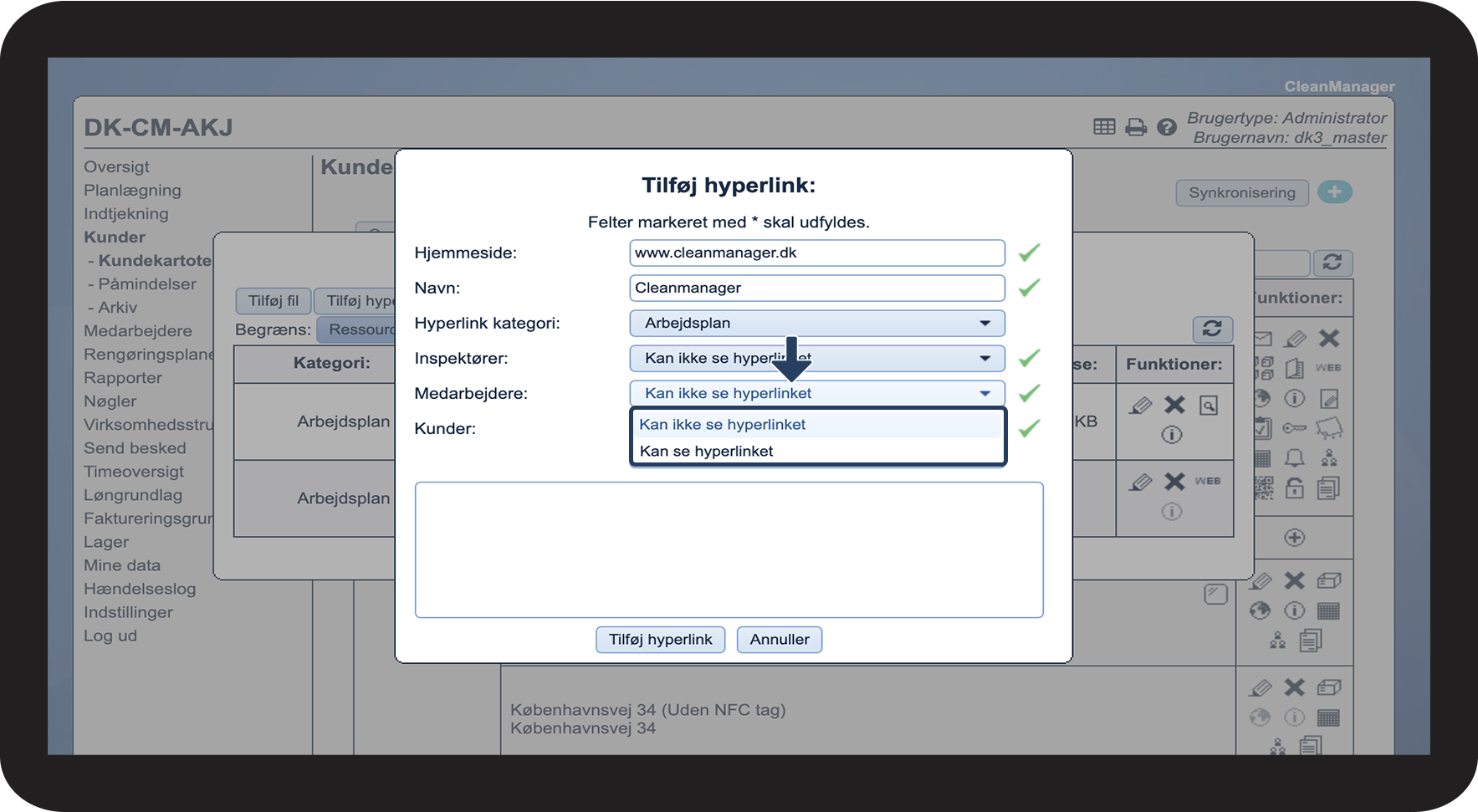The height and width of the screenshot is (812, 1478).
Task: Open Timeoversigt in the sidebar
Action: (x=134, y=471)
